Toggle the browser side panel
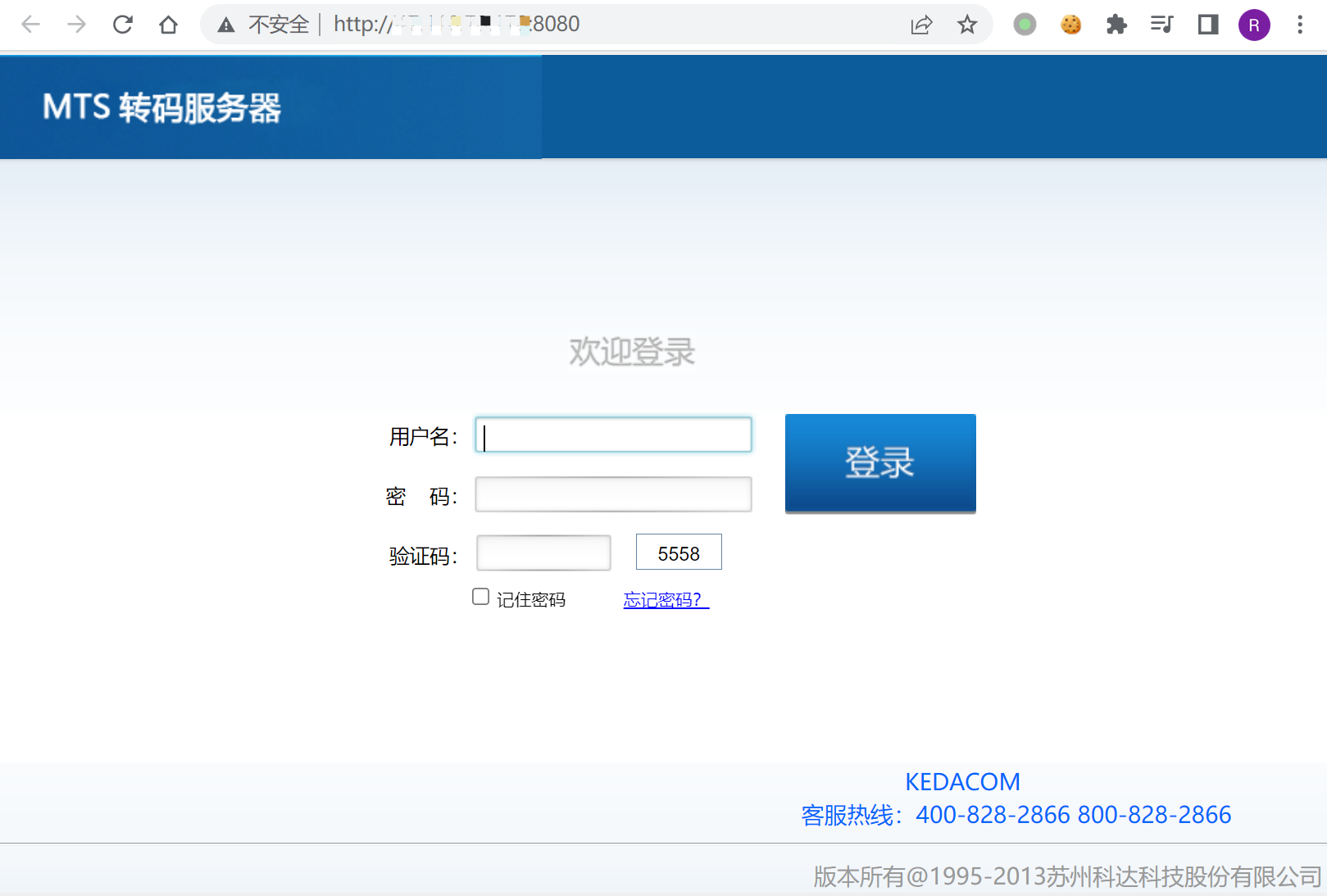 [1208, 25]
